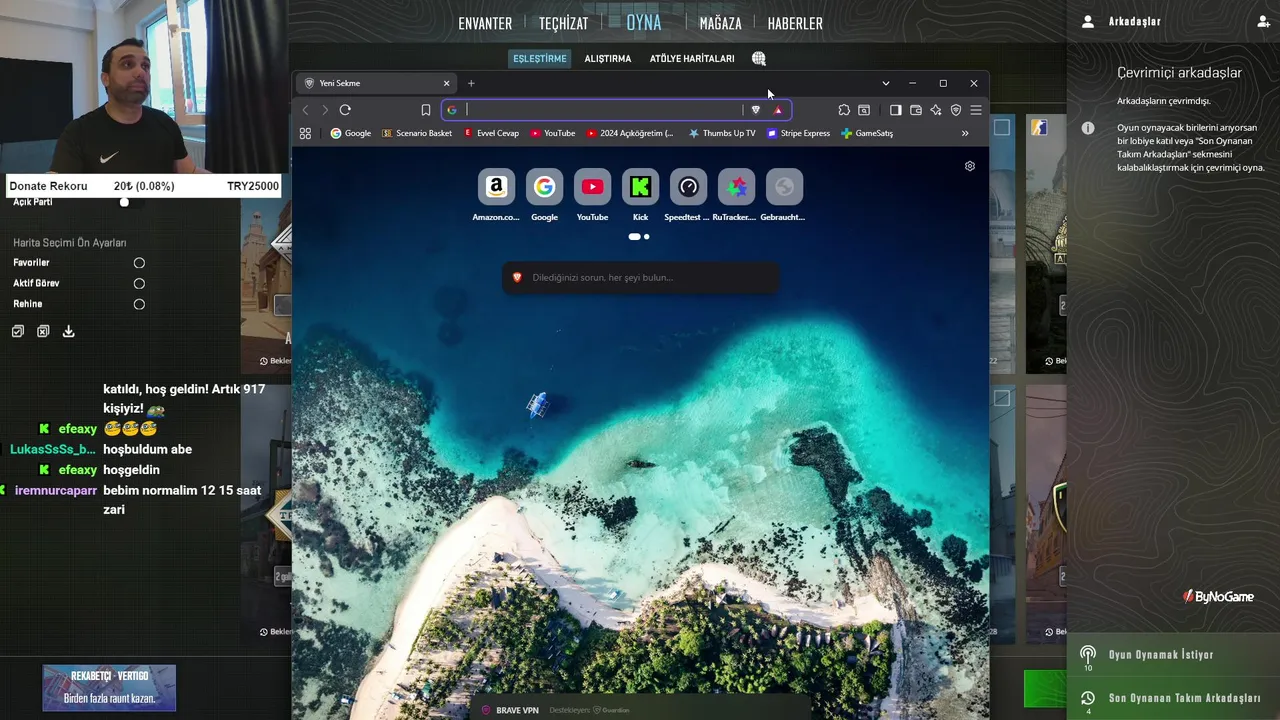This screenshot has width=1280, height=720.
Task: Select the Favoriler preset radio
Action: click(139, 263)
